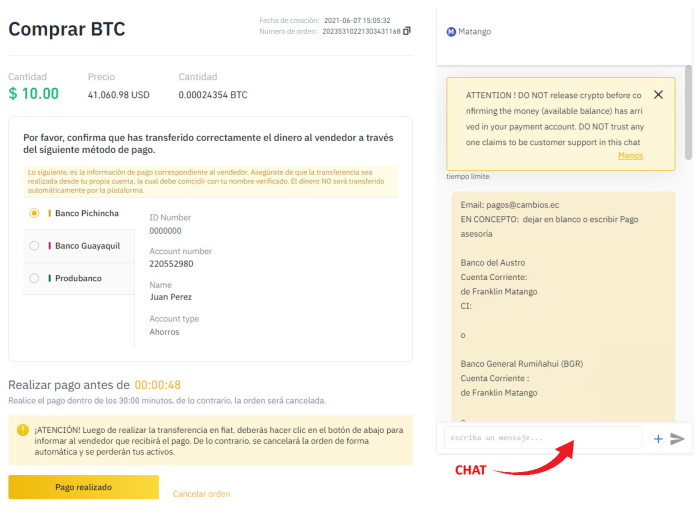The image size is (700, 516).
Task: Click the countdown timer 00:00:48
Action: [158, 385]
